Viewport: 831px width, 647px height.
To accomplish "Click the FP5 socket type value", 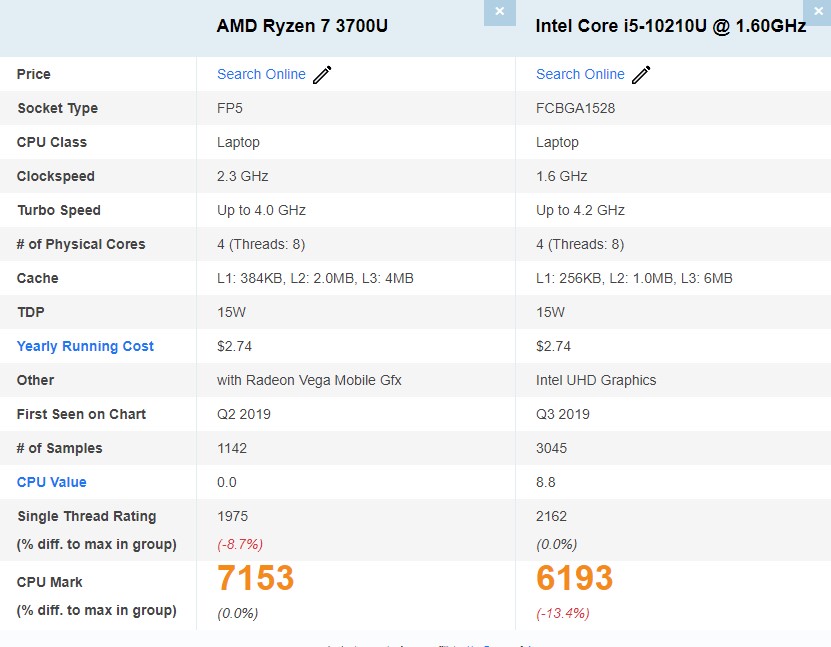I will coord(229,108).
